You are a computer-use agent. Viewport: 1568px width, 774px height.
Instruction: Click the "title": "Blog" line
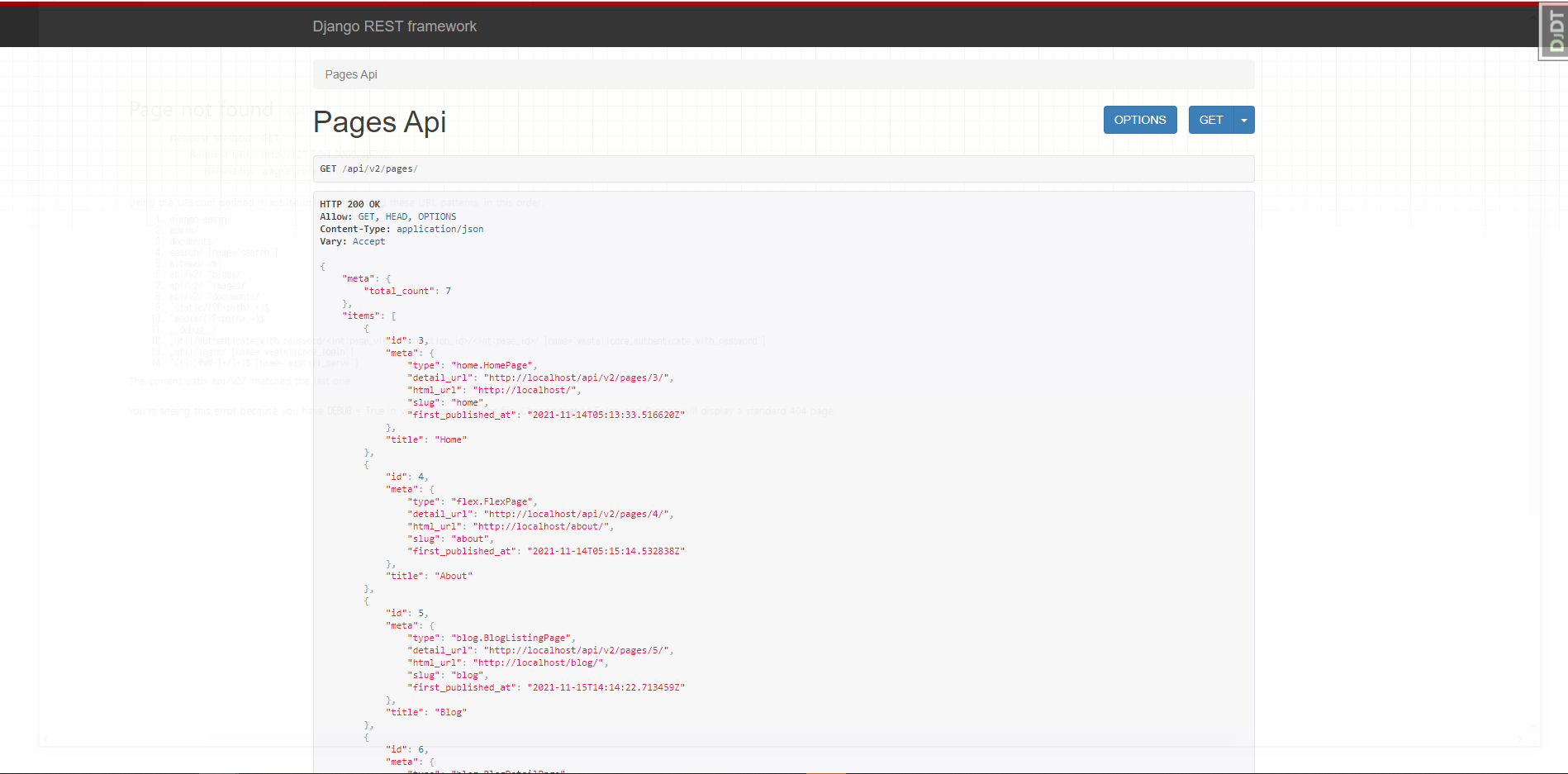point(426,712)
